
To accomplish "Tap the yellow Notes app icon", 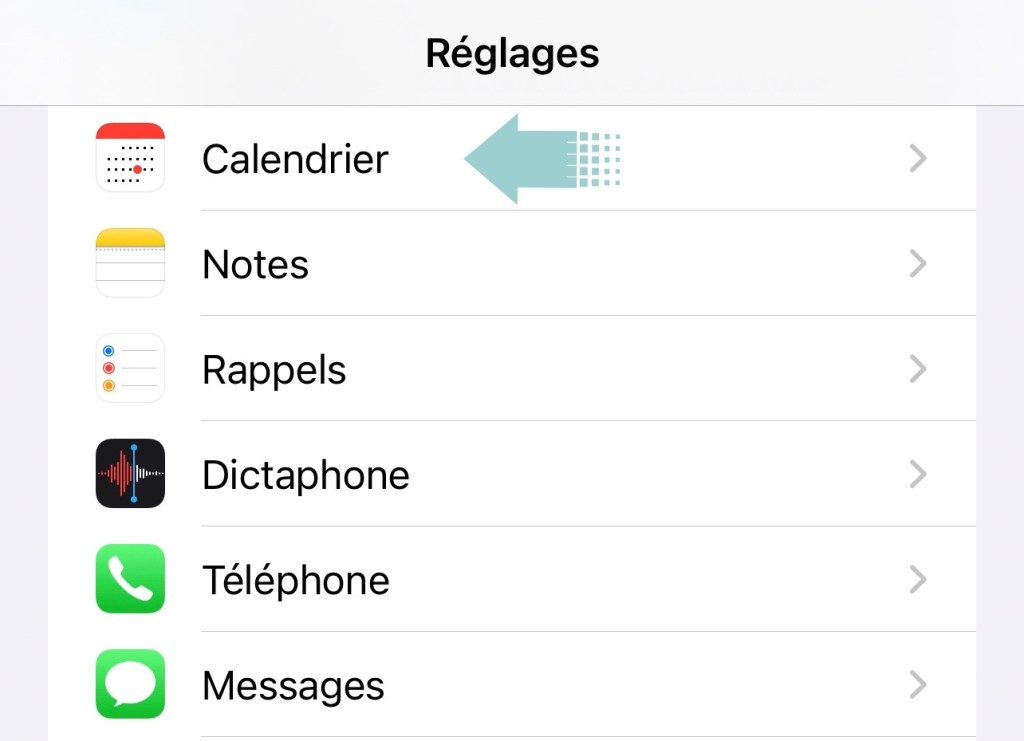I will pos(130,263).
